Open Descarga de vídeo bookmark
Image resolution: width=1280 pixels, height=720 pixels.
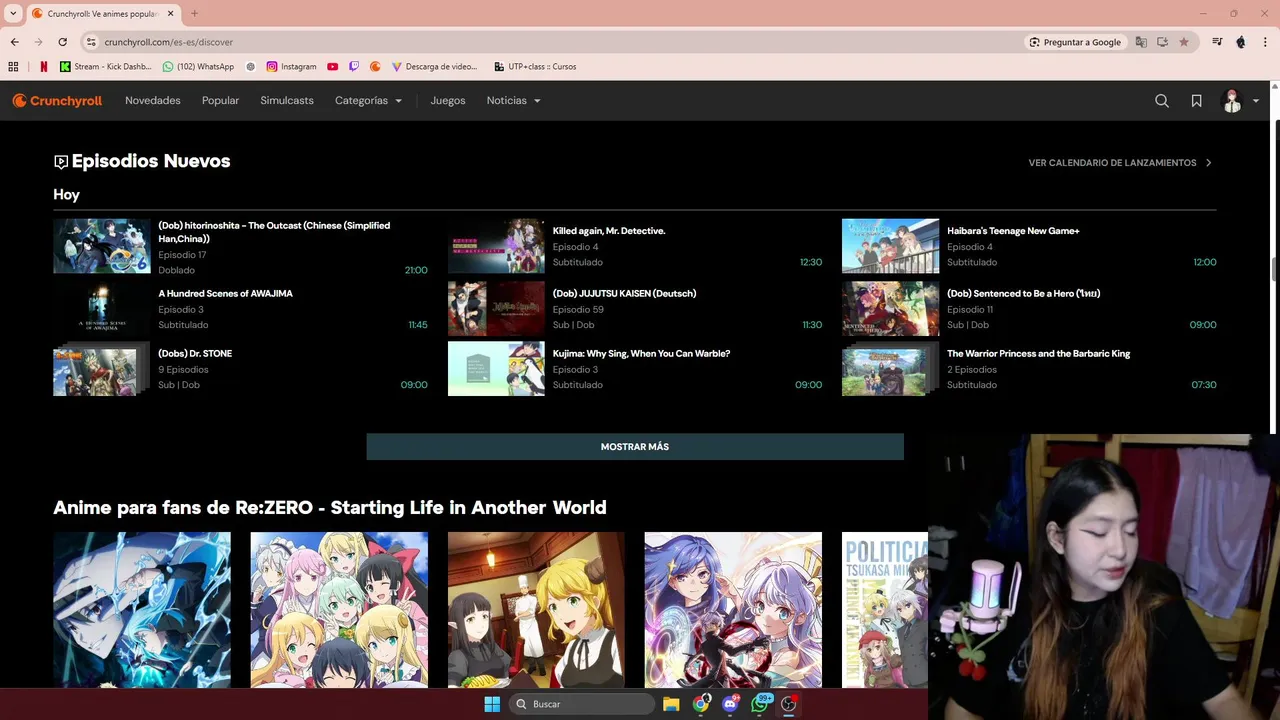click(435, 67)
